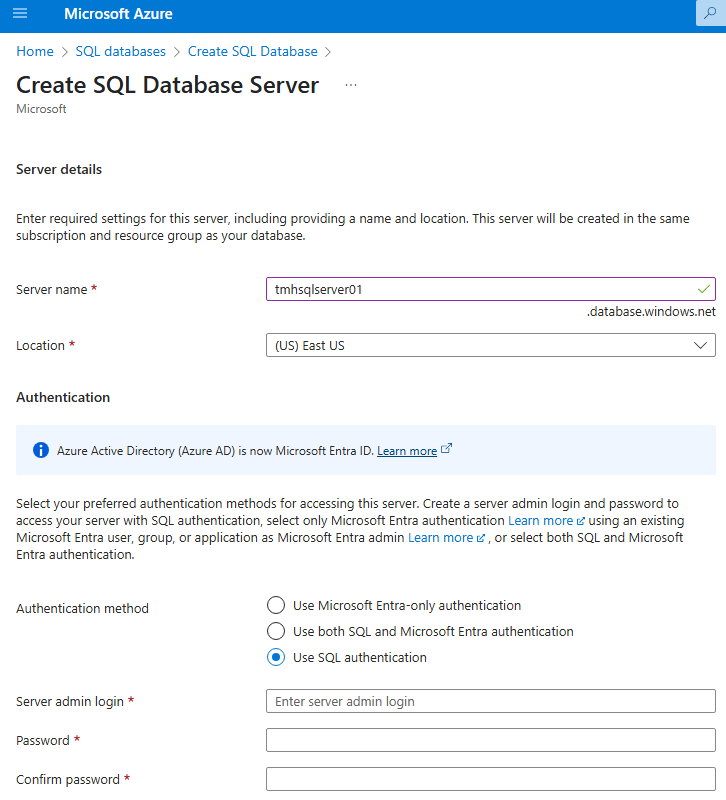This screenshot has width=726, height=800.
Task: Click the Authentication section heading
Action: 63,397
